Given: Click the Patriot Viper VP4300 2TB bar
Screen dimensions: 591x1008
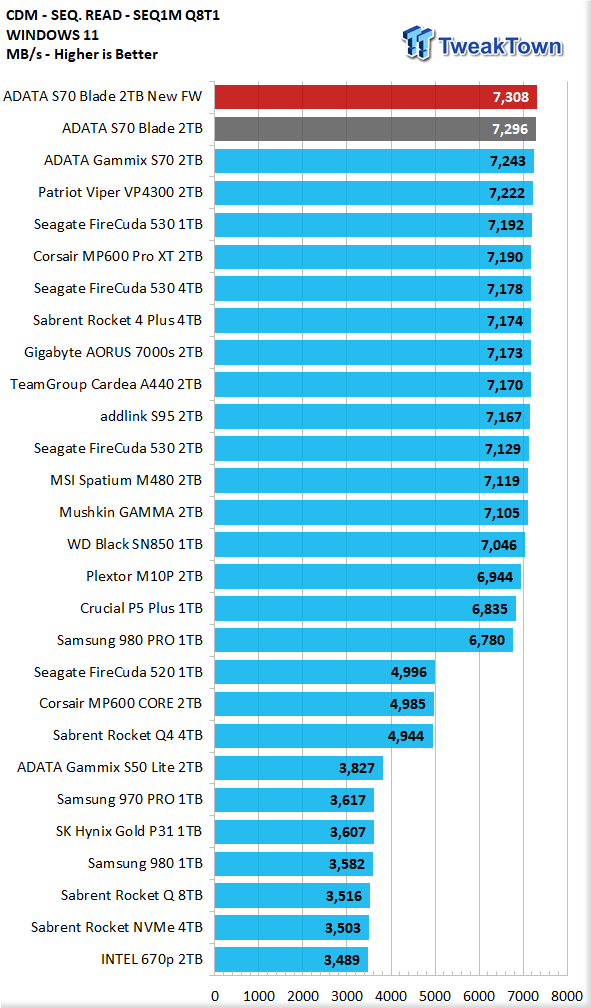Looking at the screenshot, I should tap(374, 193).
